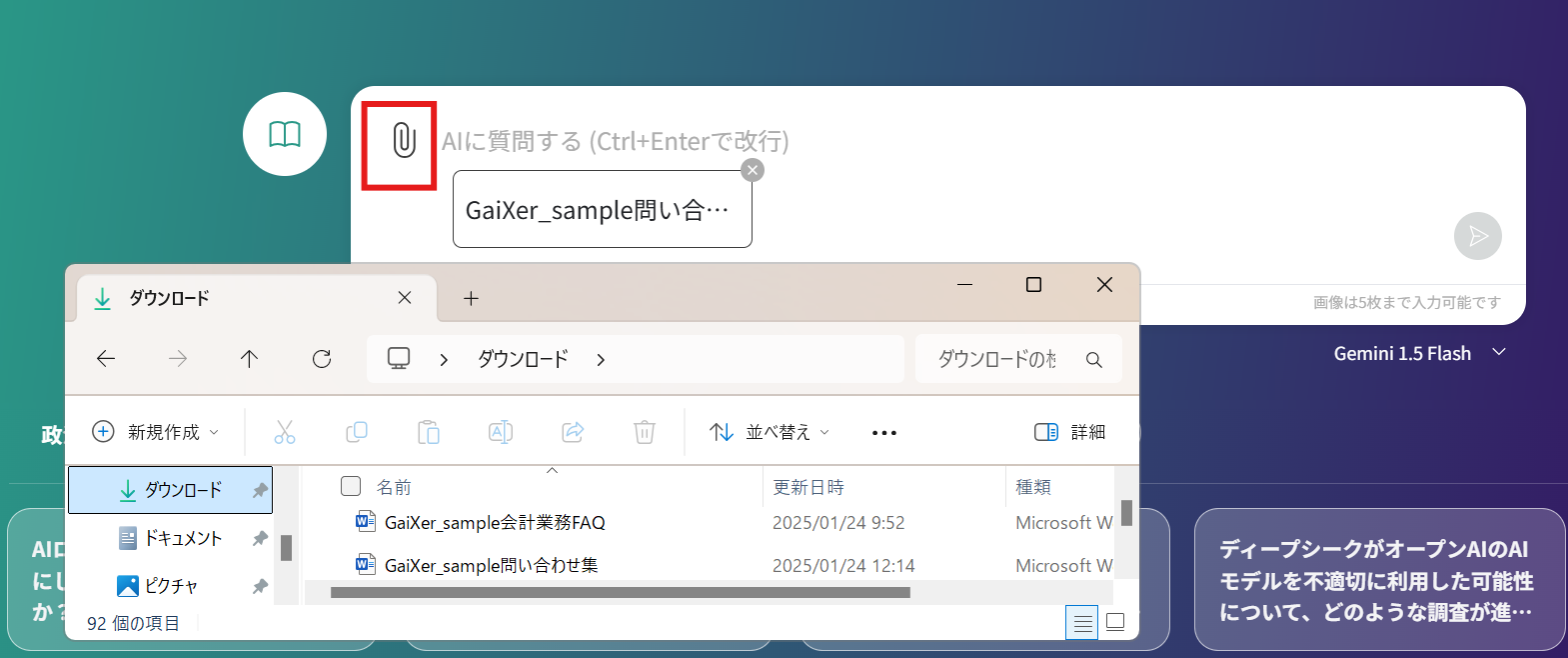Viewport: 1568px width, 658px height.
Task: Click the send message arrow button
Action: point(1477,236)
